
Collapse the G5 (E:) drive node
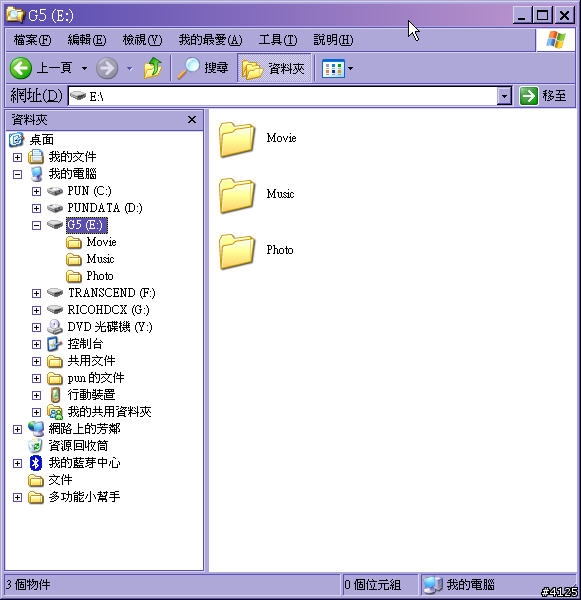[36, 225]
